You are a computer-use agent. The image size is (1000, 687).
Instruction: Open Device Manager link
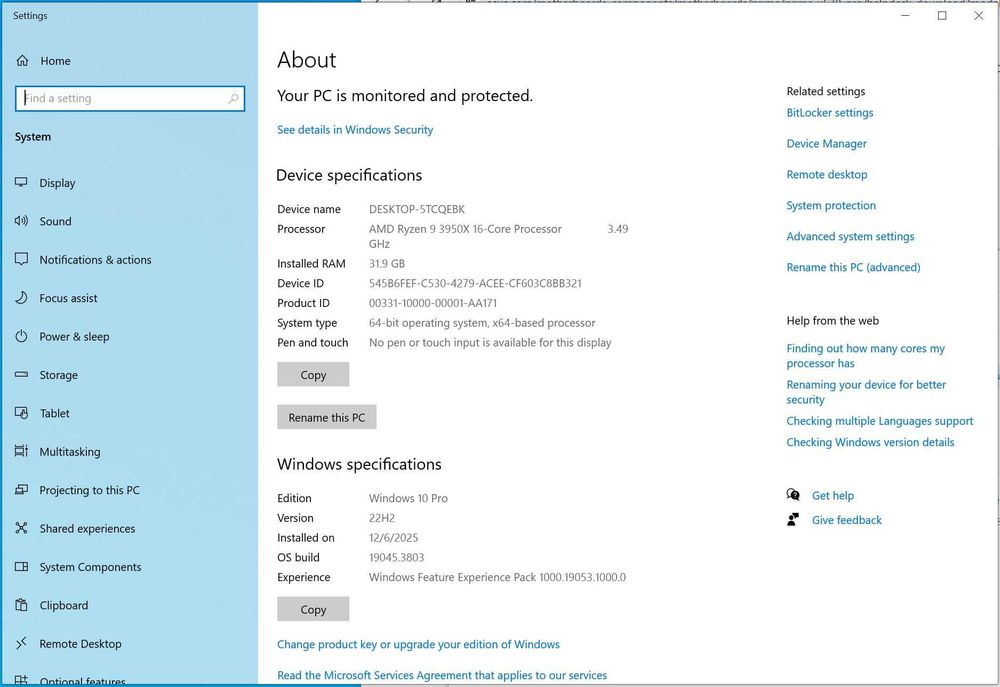click(827, 144)
